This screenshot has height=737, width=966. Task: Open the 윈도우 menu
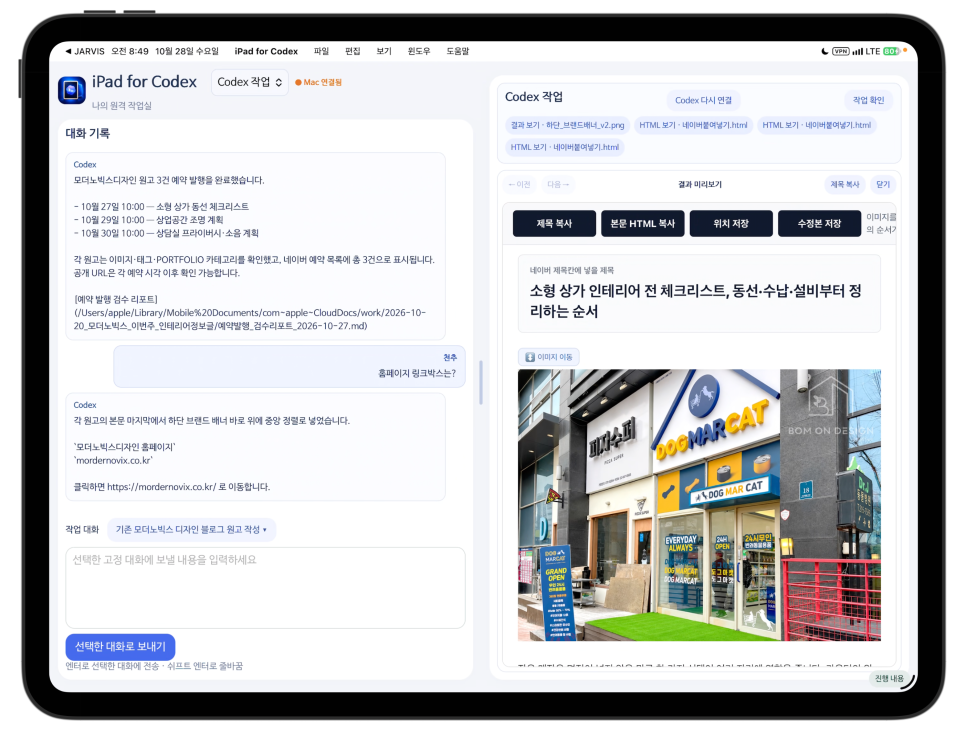coord(419,51)
